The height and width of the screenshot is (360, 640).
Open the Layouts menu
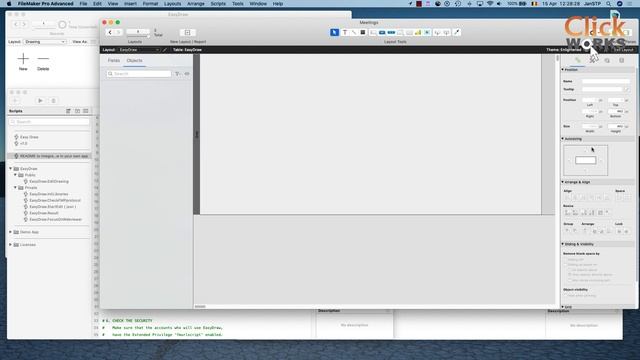[172, 4]
